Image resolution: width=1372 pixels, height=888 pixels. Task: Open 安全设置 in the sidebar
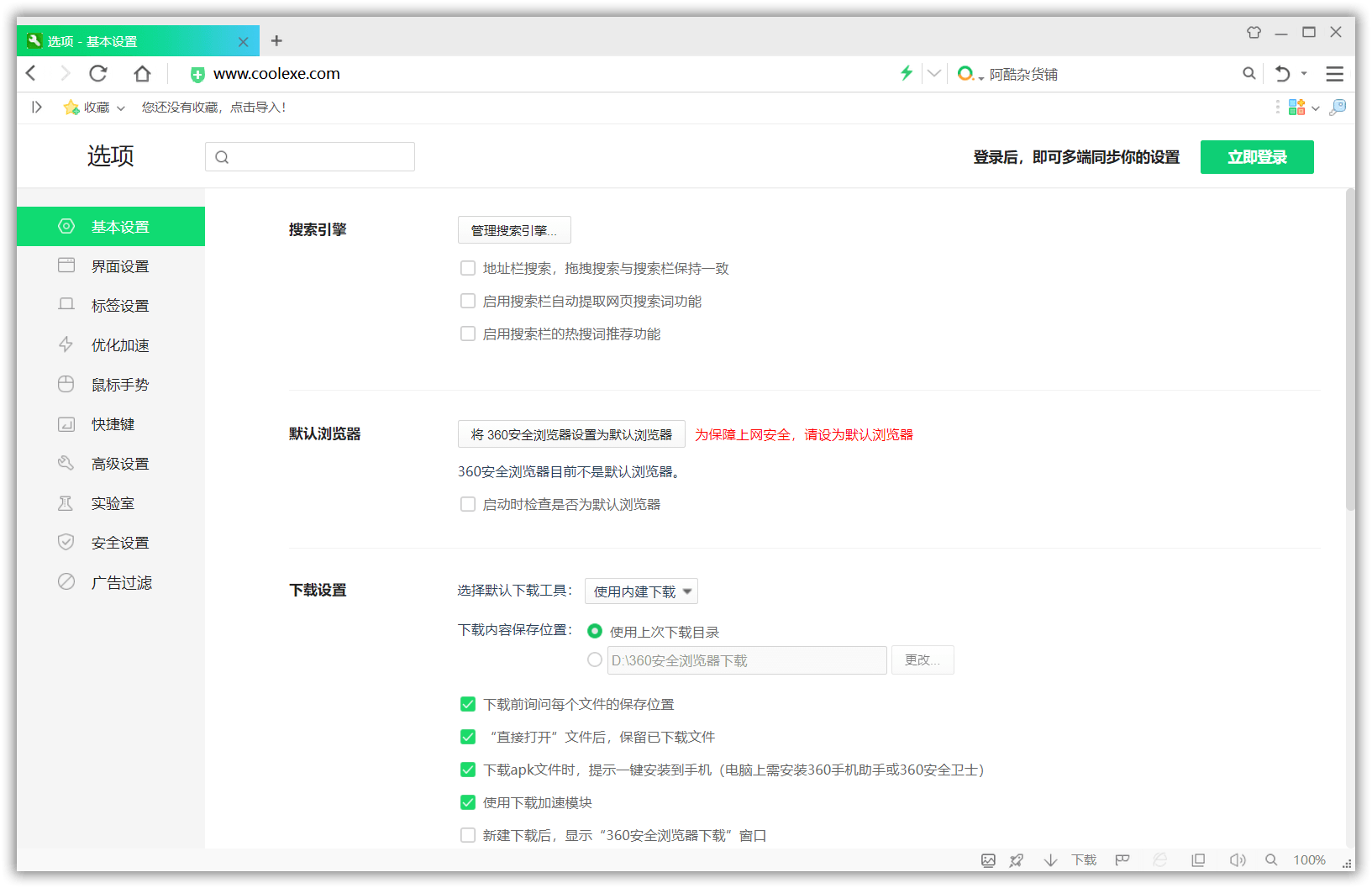tap(111, 542)
